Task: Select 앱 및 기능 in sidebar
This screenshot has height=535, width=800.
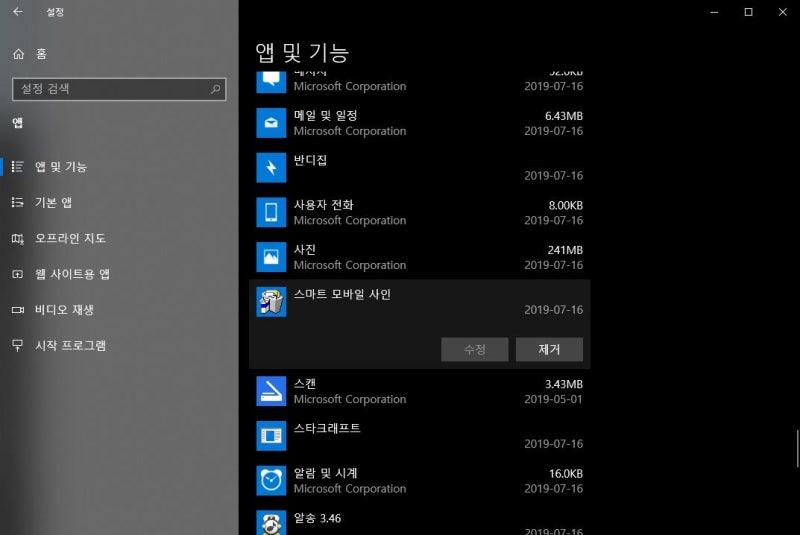Action: [x=60, y=167]
